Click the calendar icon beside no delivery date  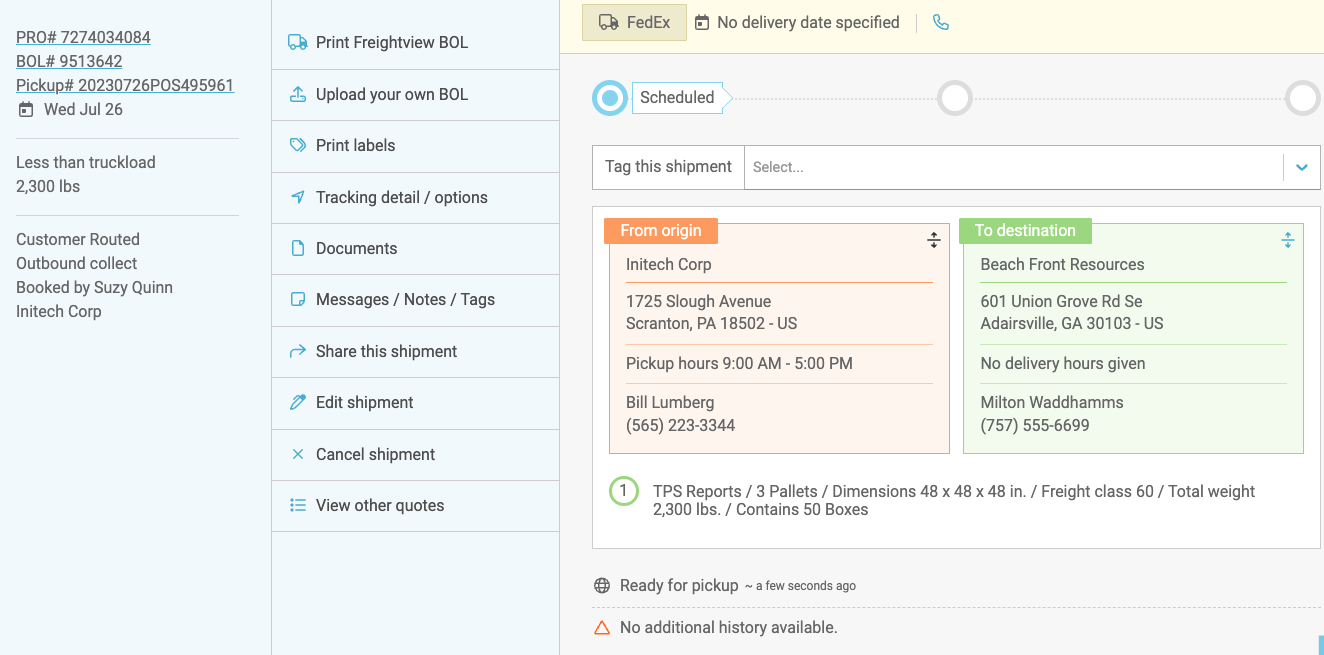[702, 22]
